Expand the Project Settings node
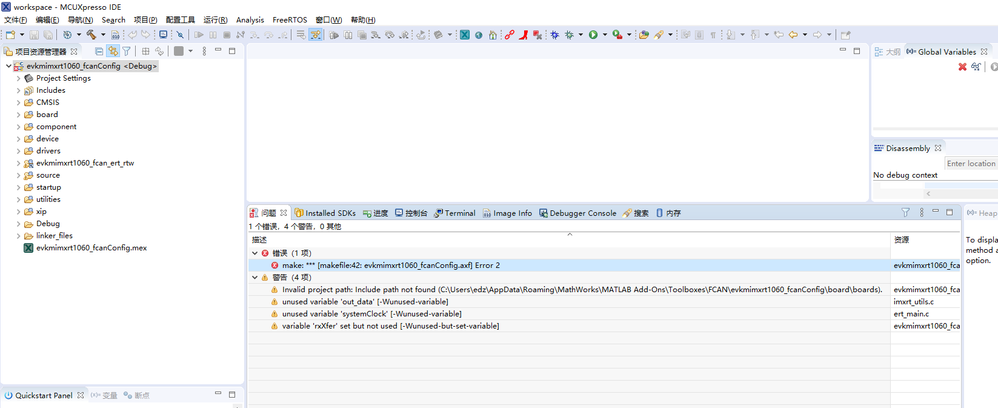998x408 pixels. [x=18, y=78]
